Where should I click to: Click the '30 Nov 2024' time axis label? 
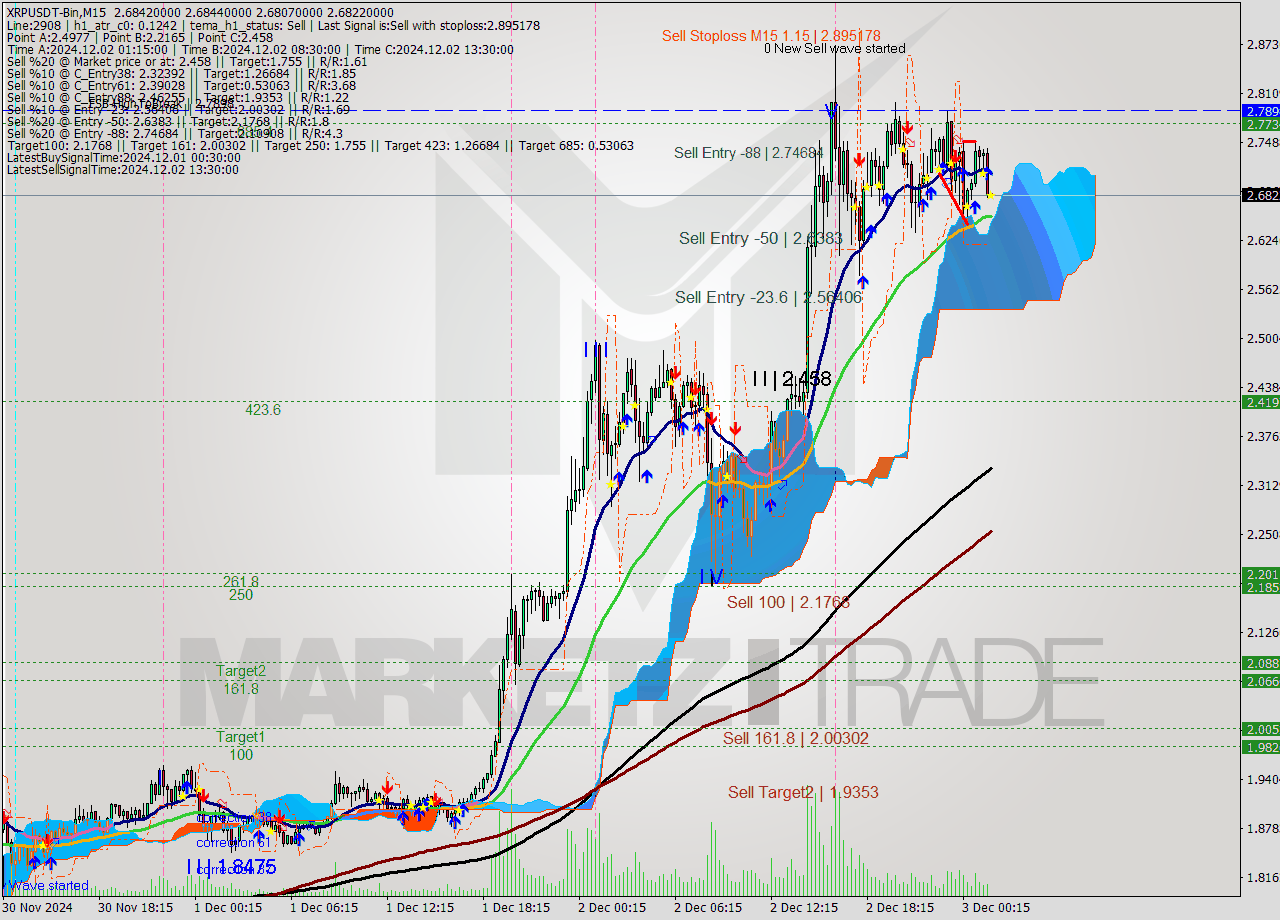38,908
